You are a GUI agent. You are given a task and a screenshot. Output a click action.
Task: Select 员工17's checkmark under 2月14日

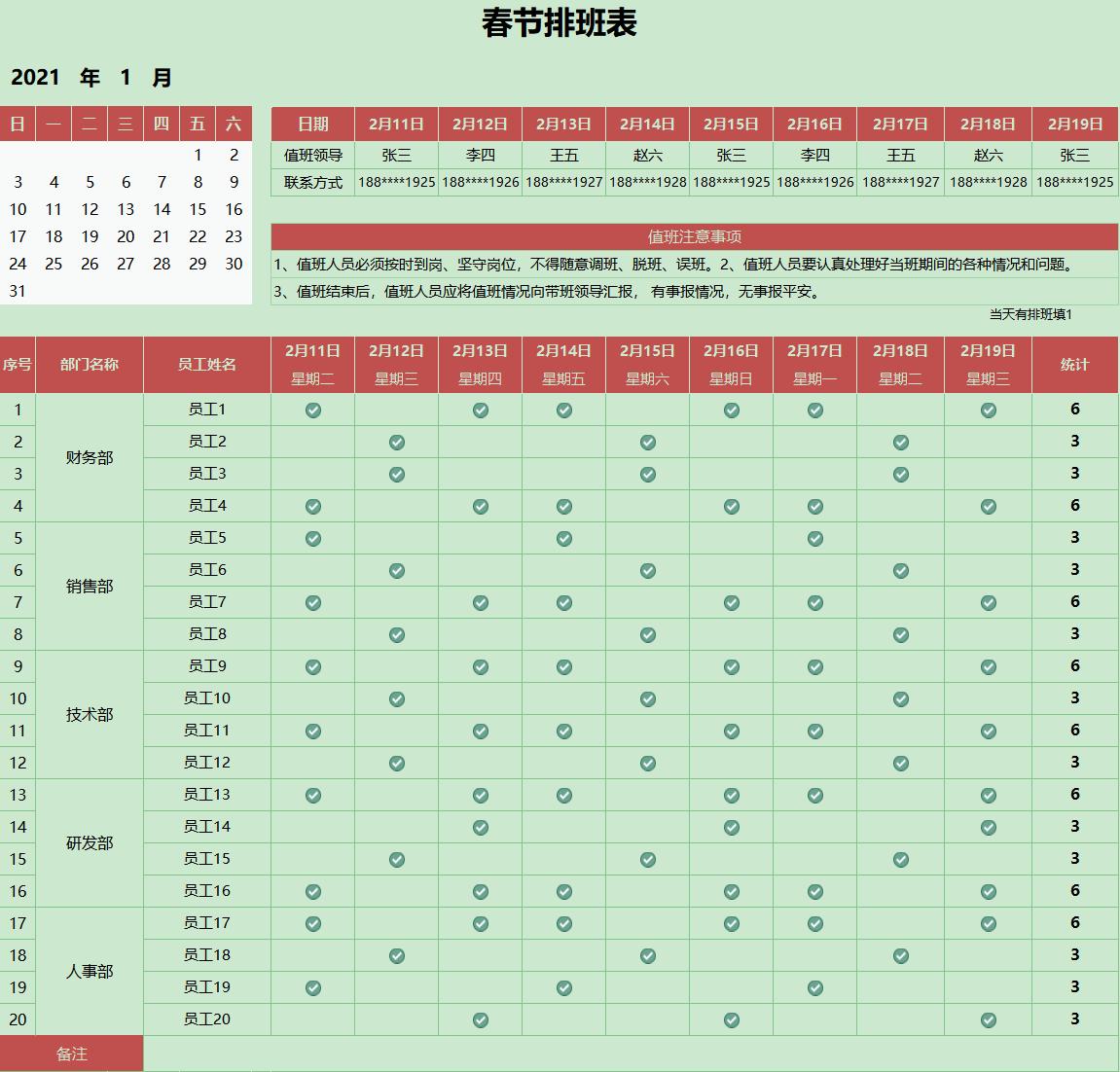pyautogui.click(x=564, y=922)
